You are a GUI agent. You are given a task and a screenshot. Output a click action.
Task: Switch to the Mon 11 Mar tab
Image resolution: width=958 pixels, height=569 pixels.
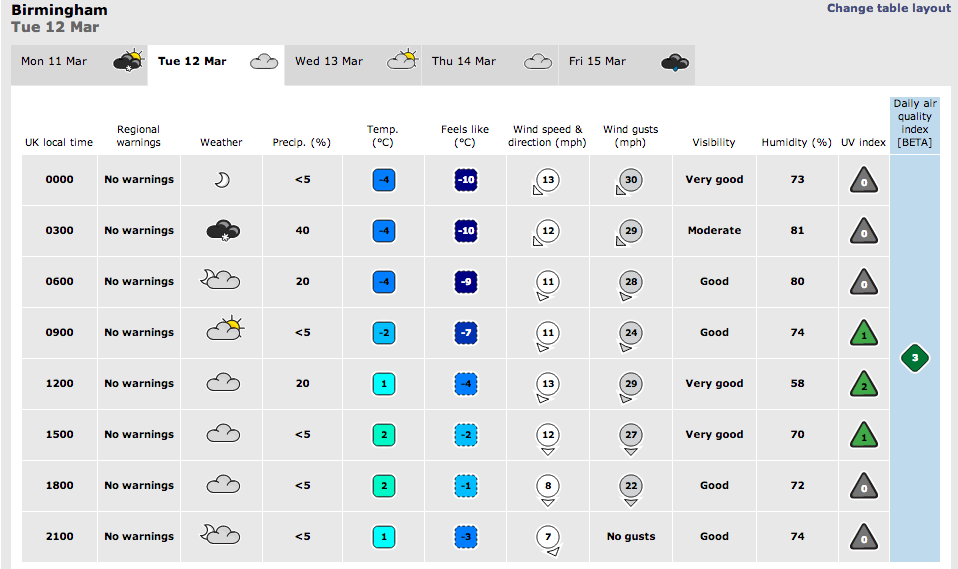[79, 65]
